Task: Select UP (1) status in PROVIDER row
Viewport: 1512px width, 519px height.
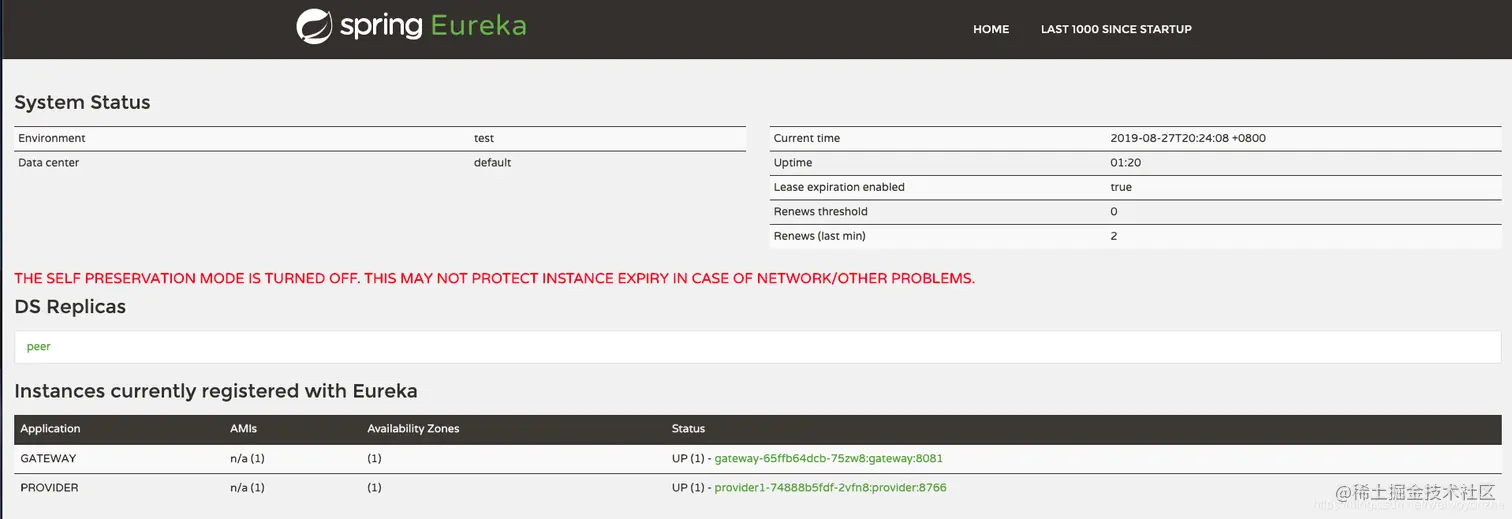Action: pos(687,488)
